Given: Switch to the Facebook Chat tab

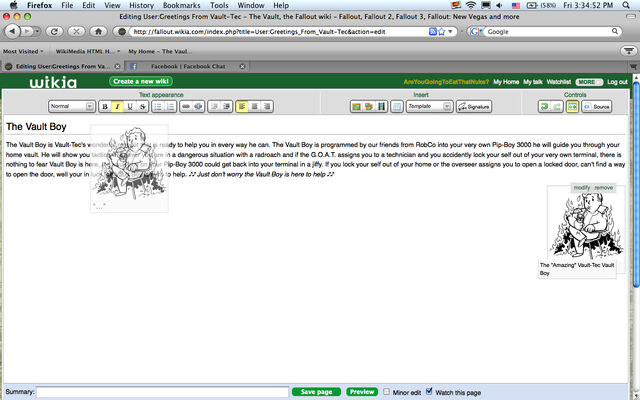Looking at the screenshot, I should coord(187,66).
